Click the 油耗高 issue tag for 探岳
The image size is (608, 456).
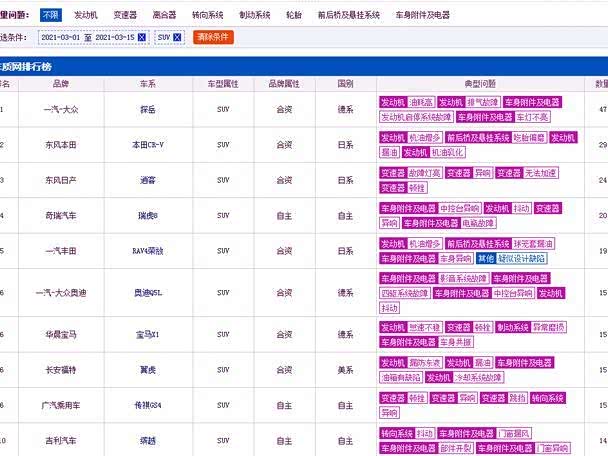[421, 102]
